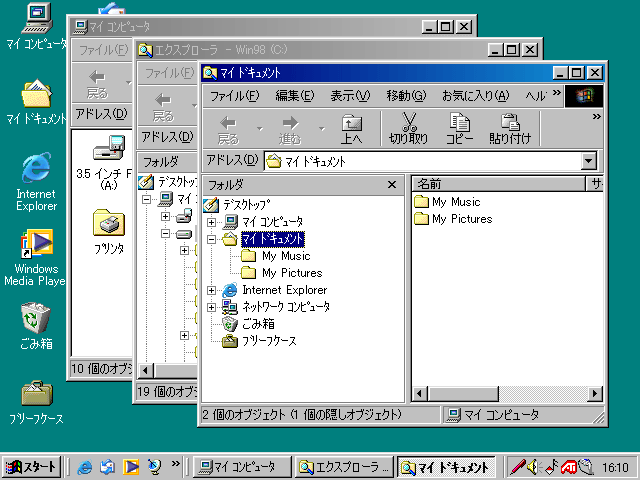Click the Cut (切り取り) scissors icon
The image size is (640, 480).
pyautogui.click(x=409, y=129)
